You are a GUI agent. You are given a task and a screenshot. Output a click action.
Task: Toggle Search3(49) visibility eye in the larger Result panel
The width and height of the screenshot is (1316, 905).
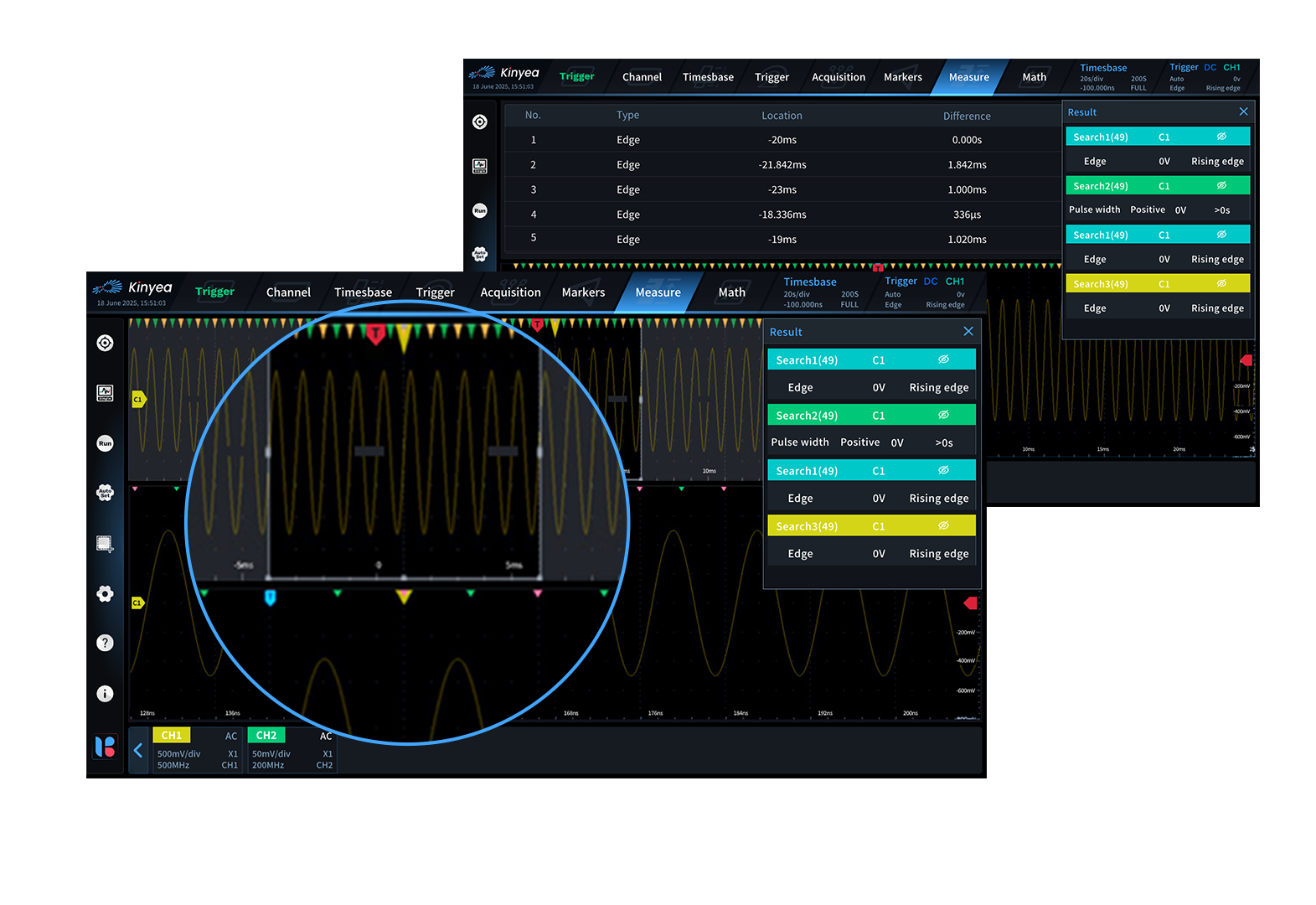pyautogui.click(x=943, y=525)
